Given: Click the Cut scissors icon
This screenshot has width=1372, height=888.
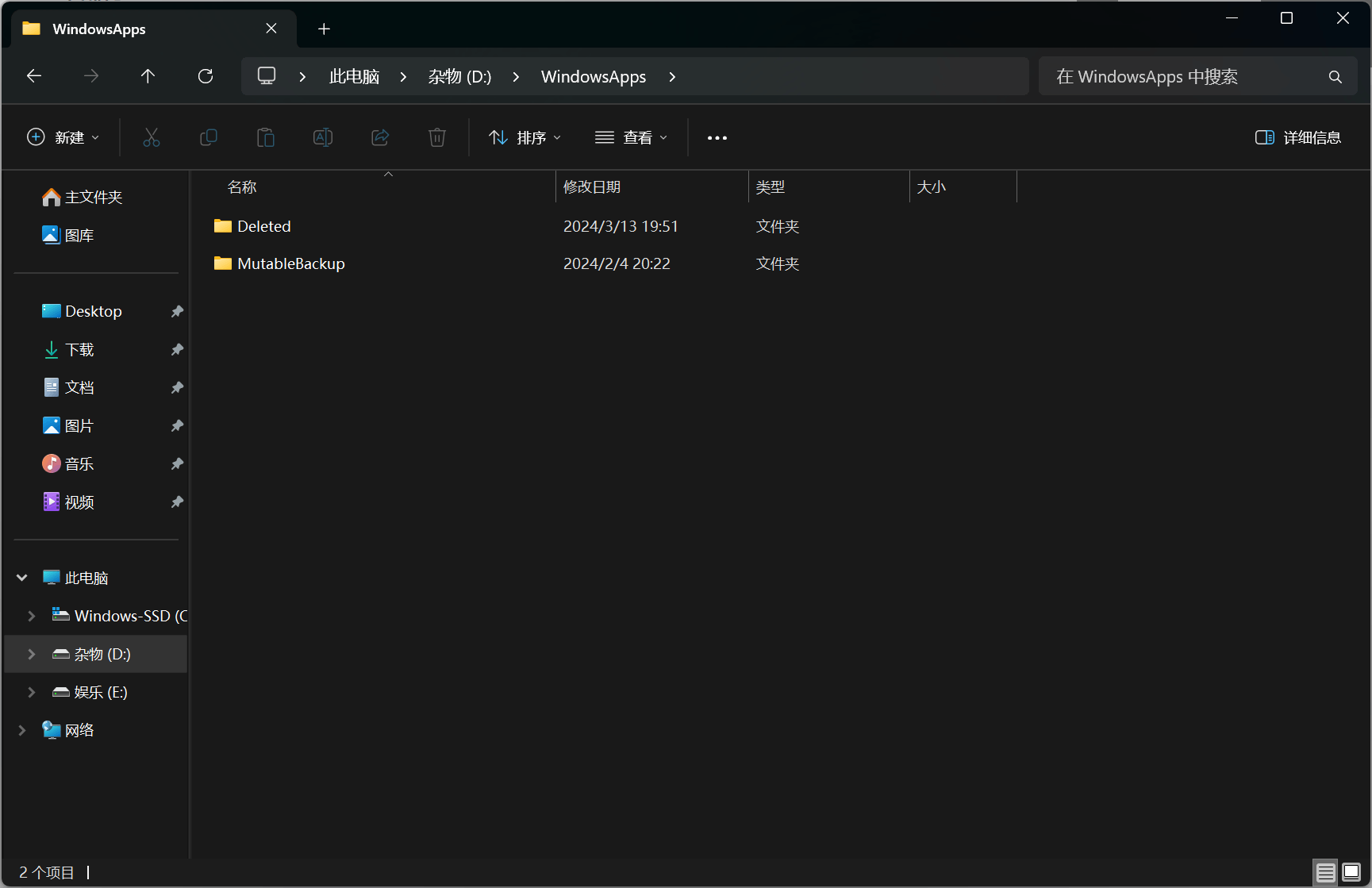Looking at the screenshot, I should tap(152, 137).
